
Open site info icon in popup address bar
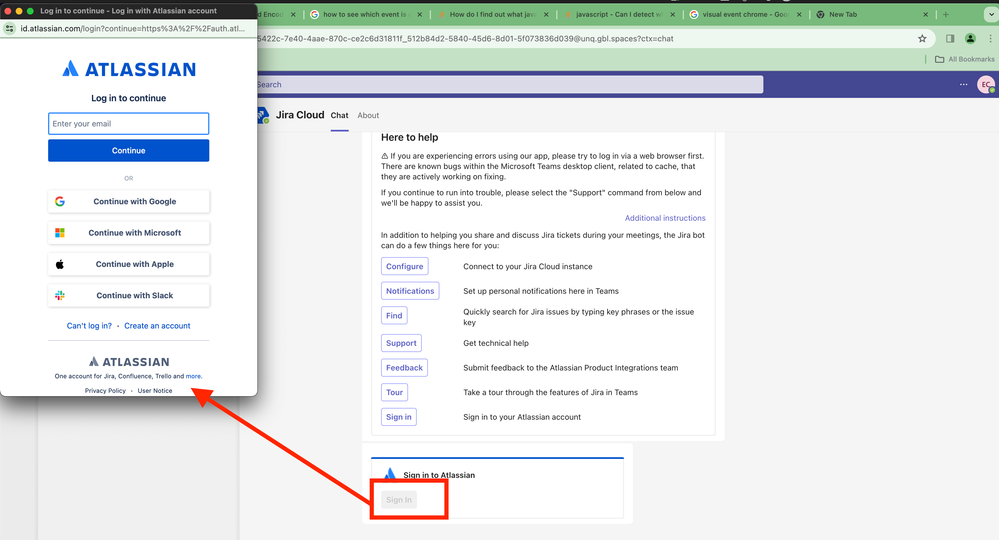coord(10,29)
